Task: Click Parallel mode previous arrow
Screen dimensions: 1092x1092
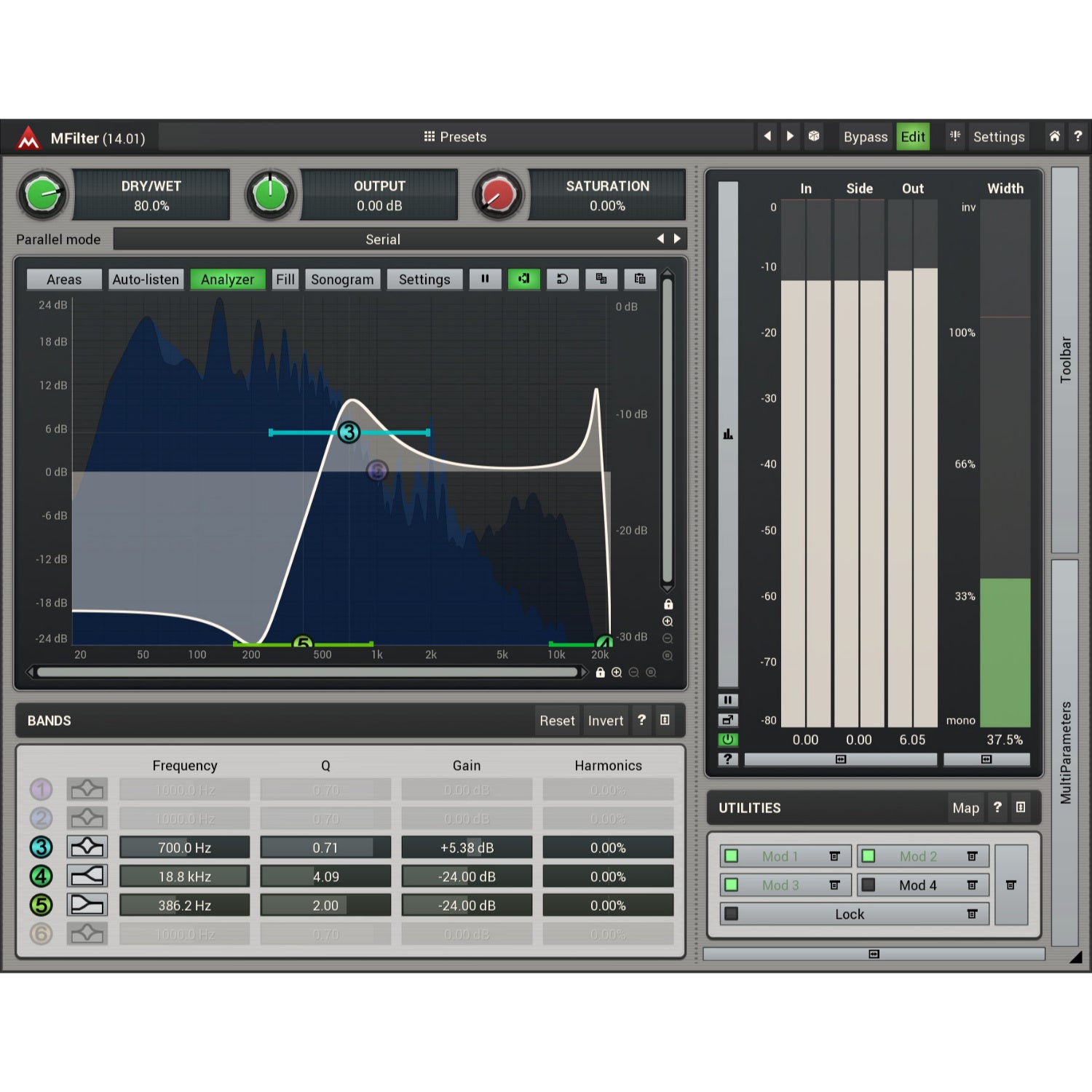Action: tap(660, 239)
